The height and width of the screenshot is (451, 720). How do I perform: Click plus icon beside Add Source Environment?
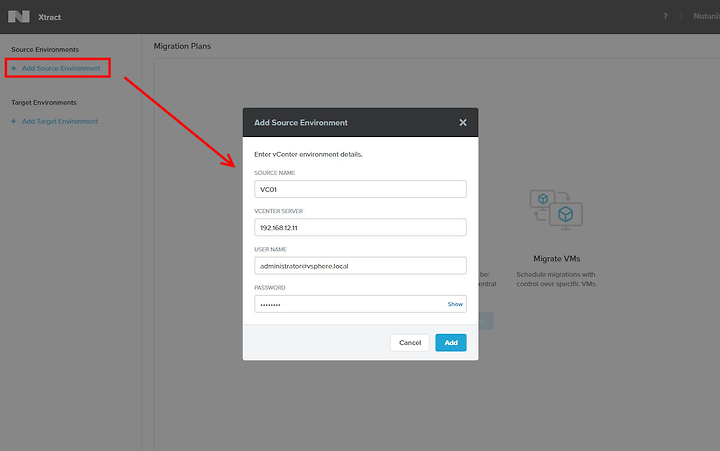(x=13, y=68)
